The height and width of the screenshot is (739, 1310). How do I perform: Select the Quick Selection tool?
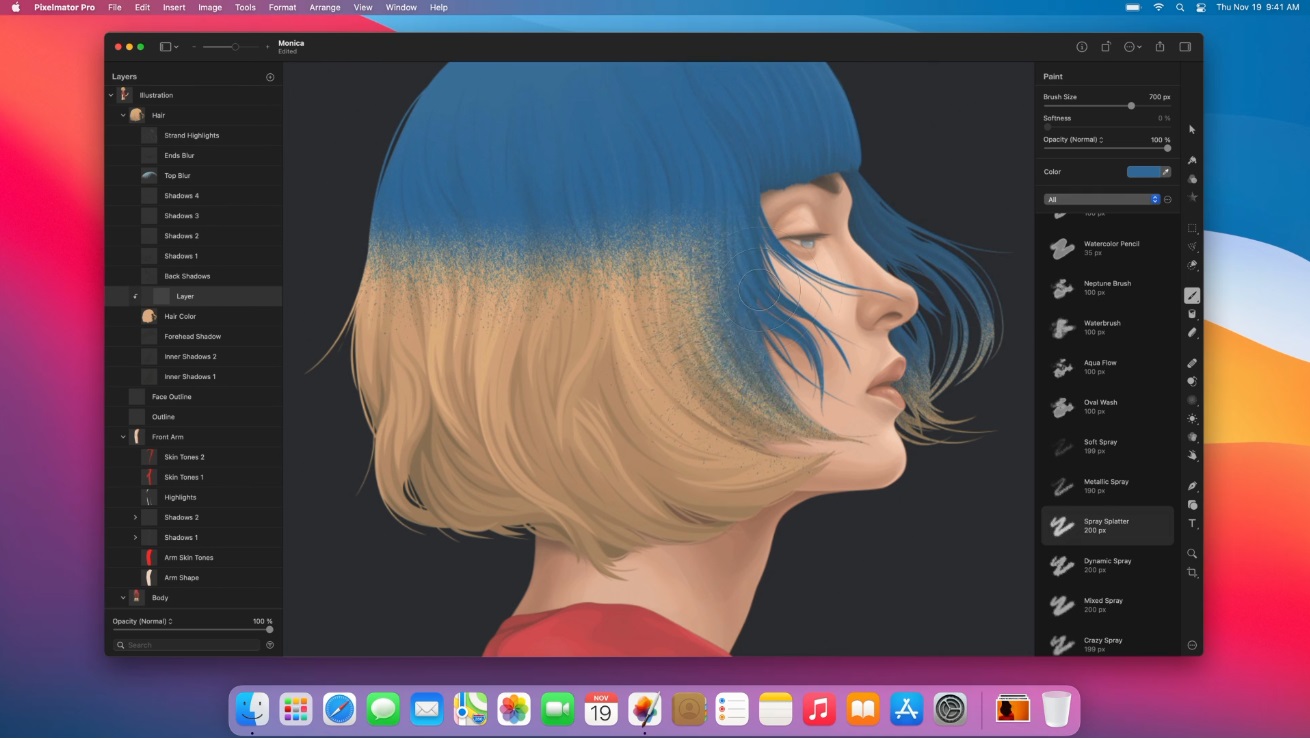1192,265
